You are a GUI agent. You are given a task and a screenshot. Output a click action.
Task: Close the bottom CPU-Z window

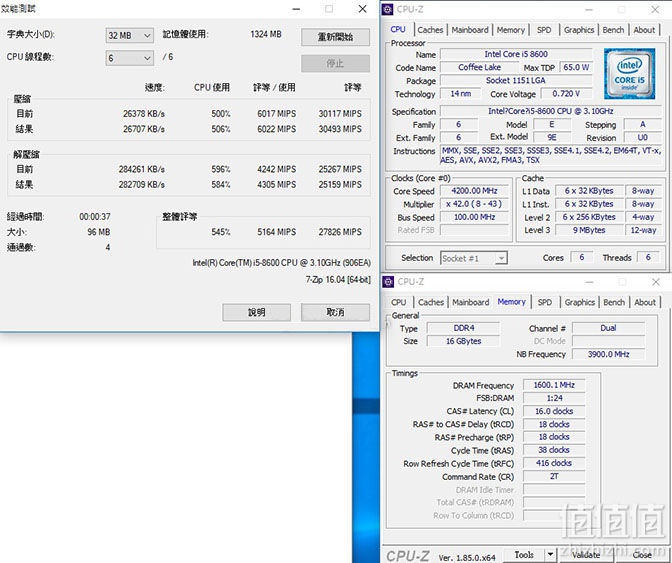coord(656,282)
